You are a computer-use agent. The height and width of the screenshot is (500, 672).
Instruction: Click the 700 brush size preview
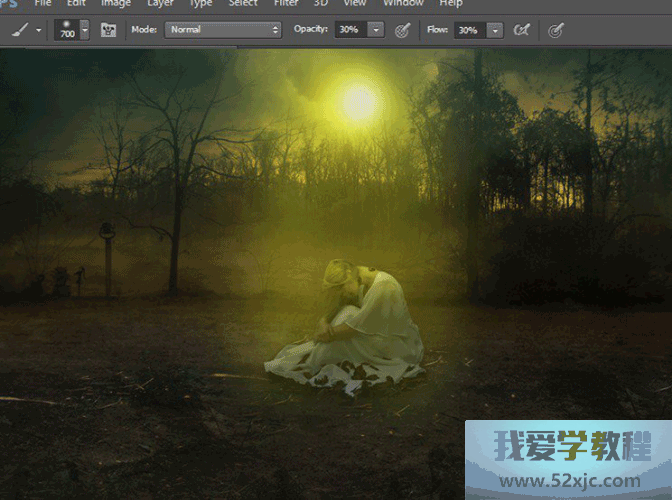pos(66,30)
